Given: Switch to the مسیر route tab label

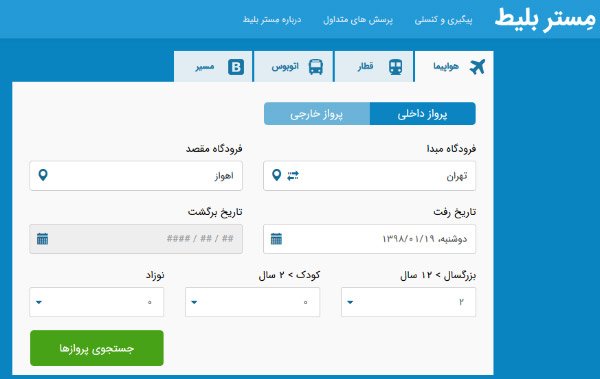Looking at the screenshot, I should pos(205,67).
